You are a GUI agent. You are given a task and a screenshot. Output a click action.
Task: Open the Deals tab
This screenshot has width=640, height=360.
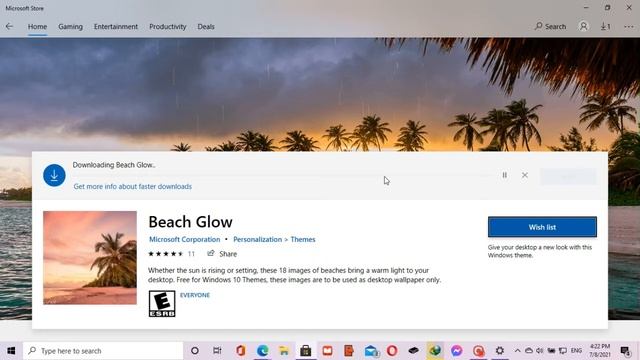(206, 27)
